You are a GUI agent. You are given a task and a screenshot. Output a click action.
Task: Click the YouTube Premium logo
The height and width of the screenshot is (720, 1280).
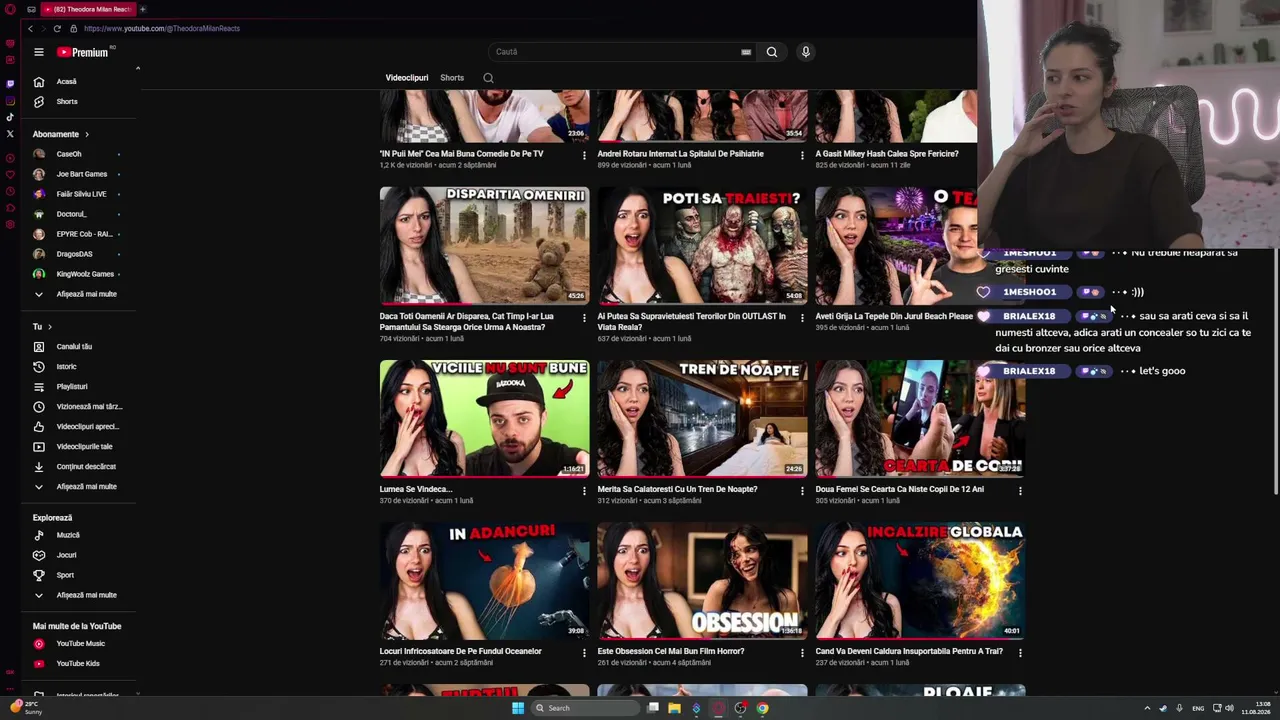[82, 52]
